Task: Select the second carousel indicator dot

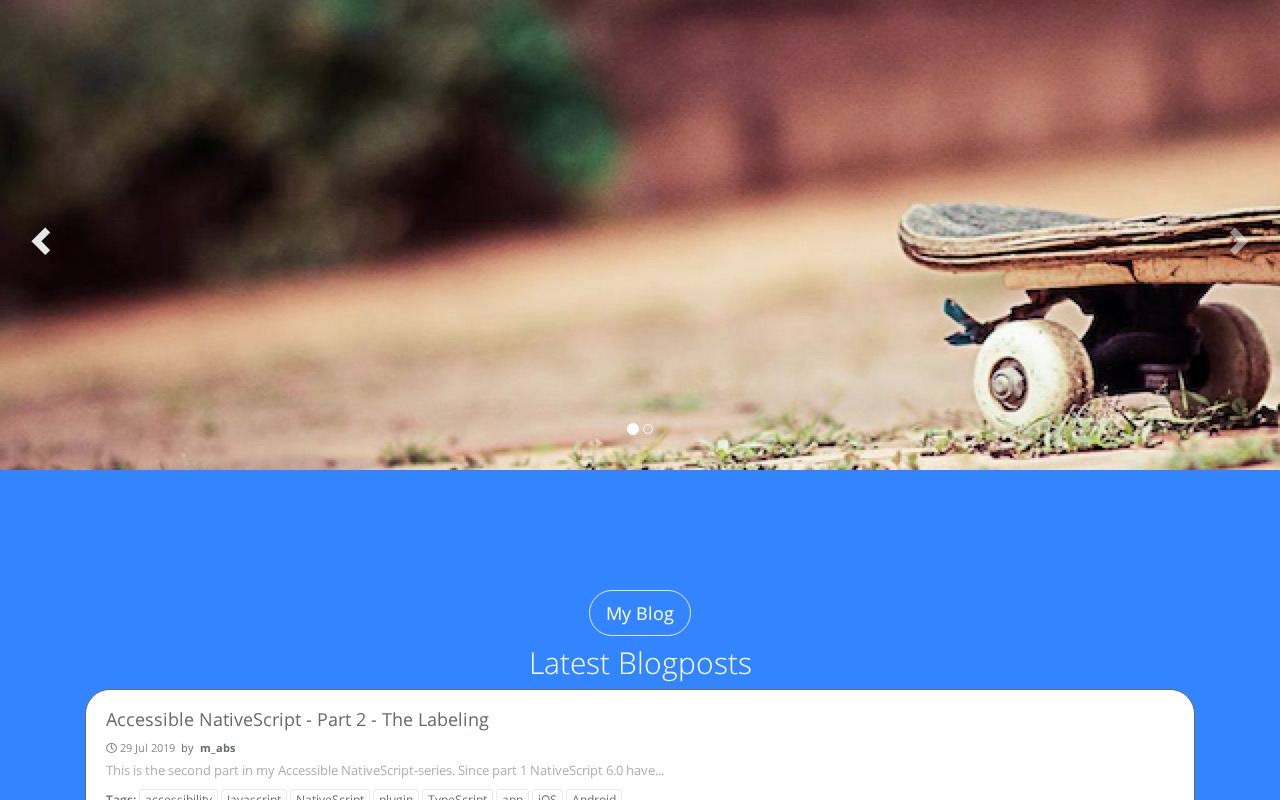Action: click(x=648, y=429)
